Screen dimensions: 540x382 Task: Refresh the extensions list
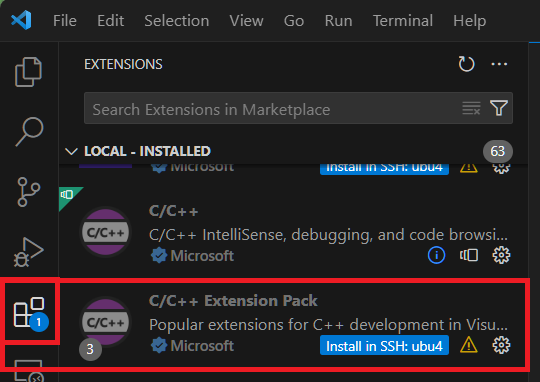[466, 64]
